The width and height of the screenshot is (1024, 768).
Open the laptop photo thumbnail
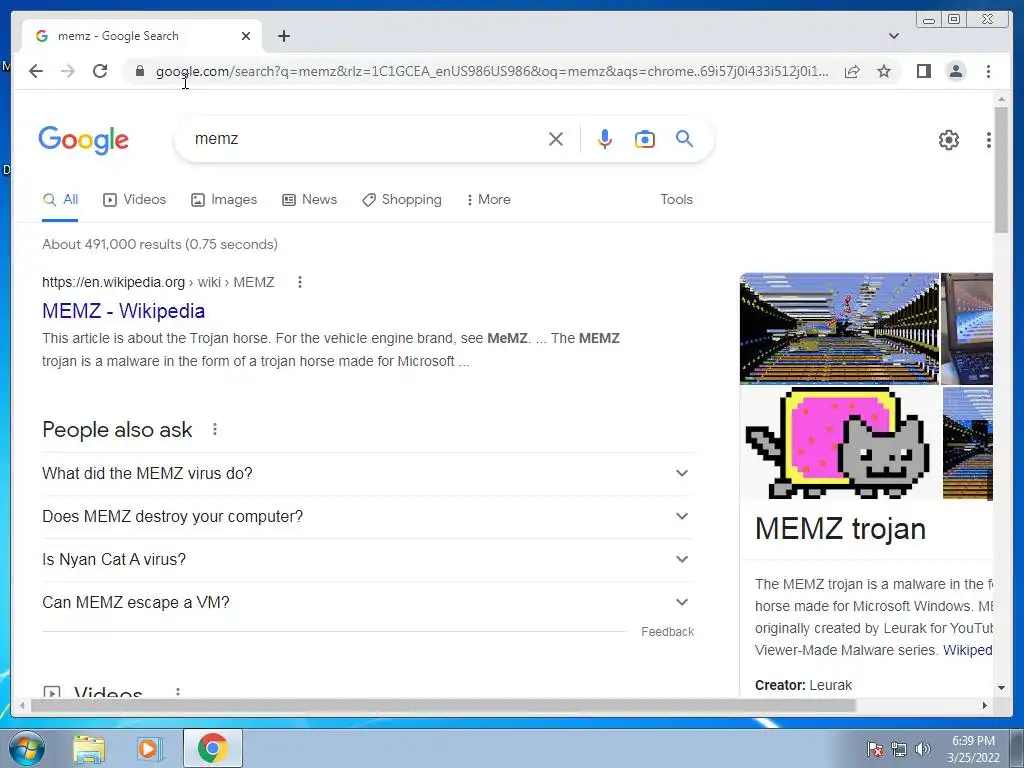click(x=967, y=328)
